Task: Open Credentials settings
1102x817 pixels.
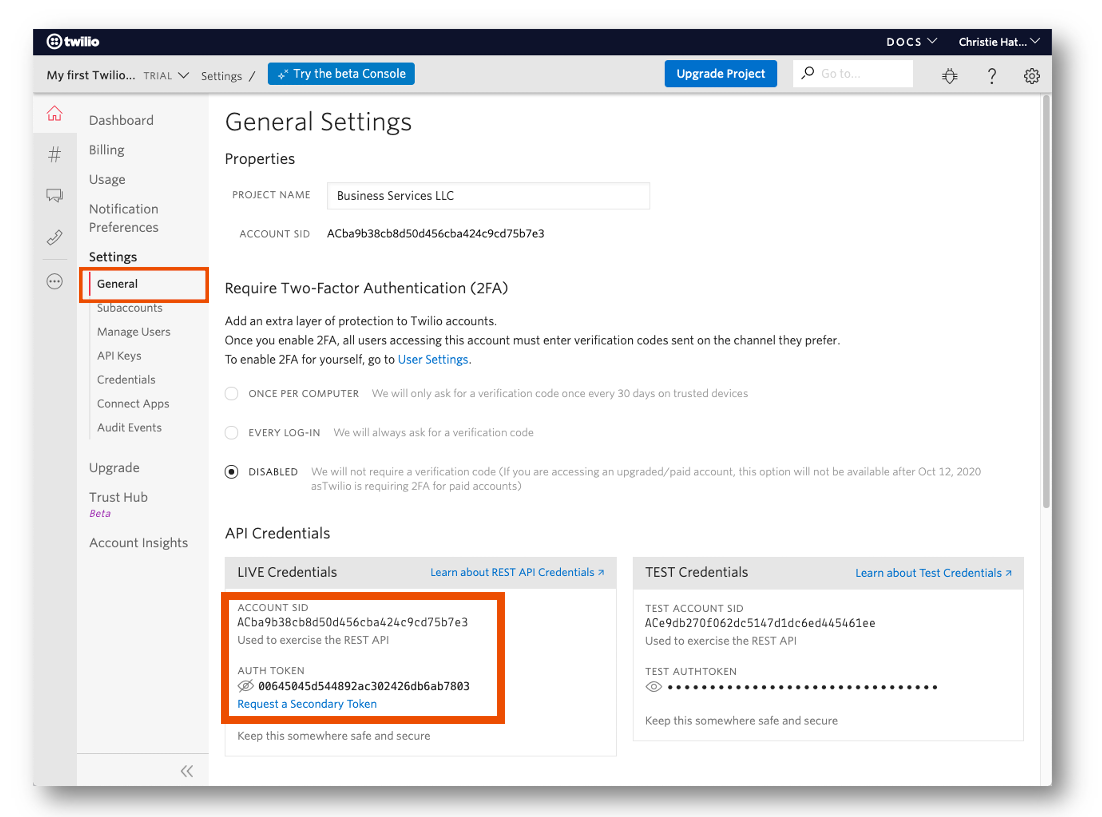Action: click(126, 380)
